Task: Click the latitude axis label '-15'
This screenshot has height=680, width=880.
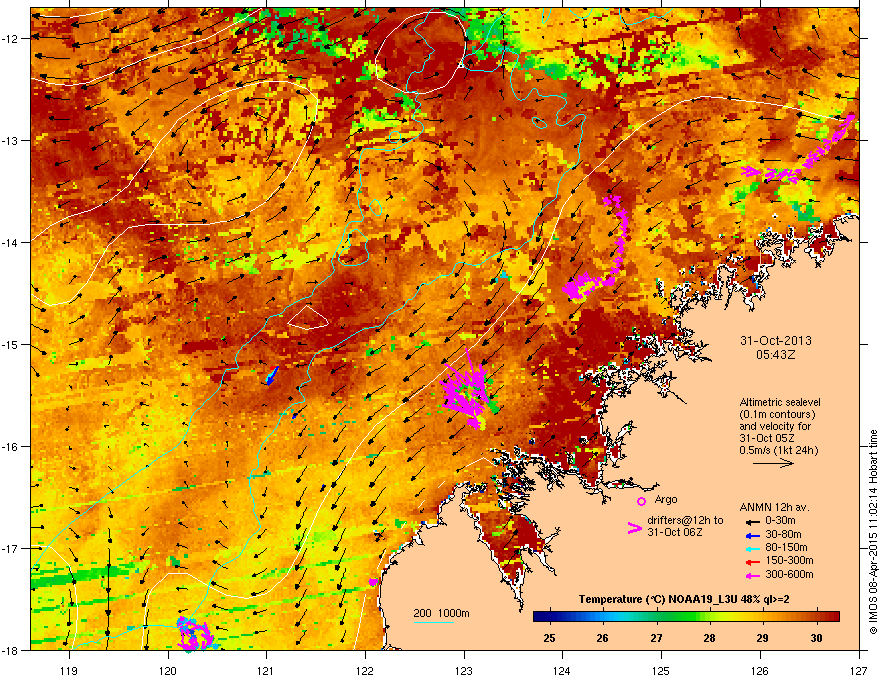Action: coord(10,344)
